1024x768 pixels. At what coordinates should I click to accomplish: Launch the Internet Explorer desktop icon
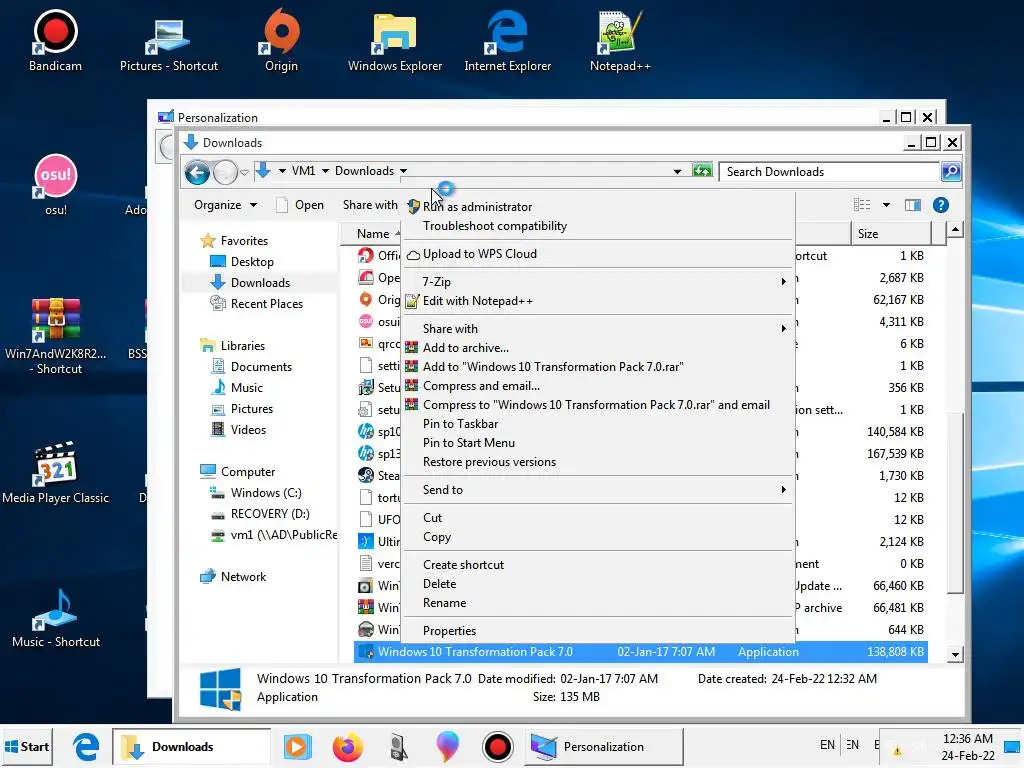[507, 40]
